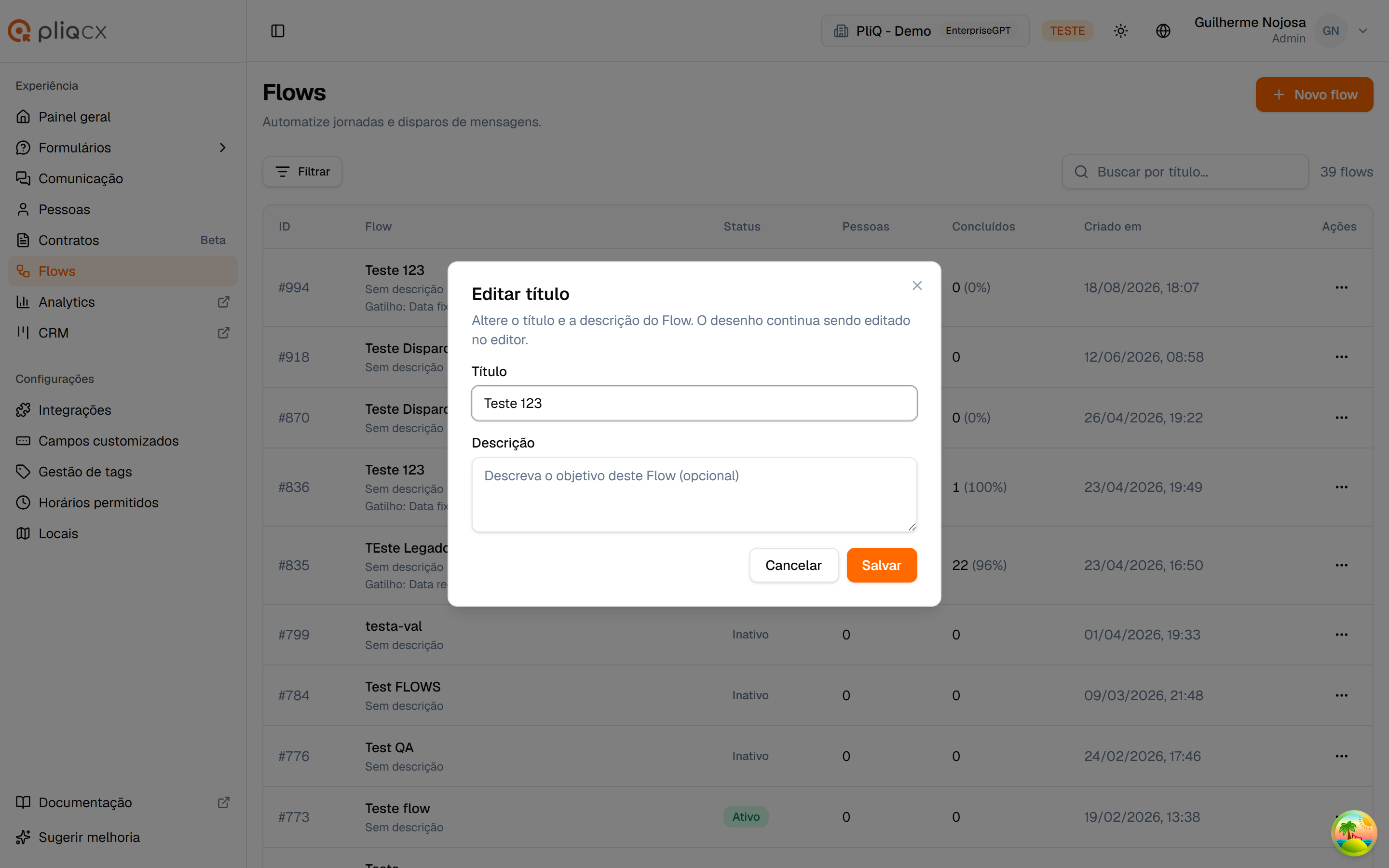Image resolution: width=1389 pixels, height=868 pixels.
Task: Open Gestão de tags
Action: pos(123,472)
